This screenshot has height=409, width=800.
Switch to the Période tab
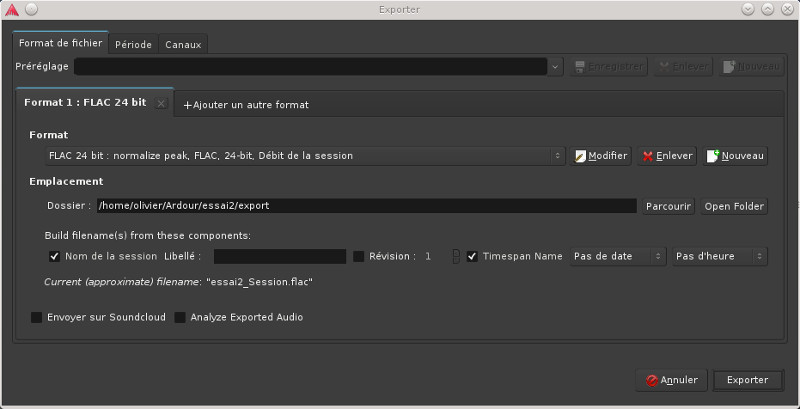point(133,44)
